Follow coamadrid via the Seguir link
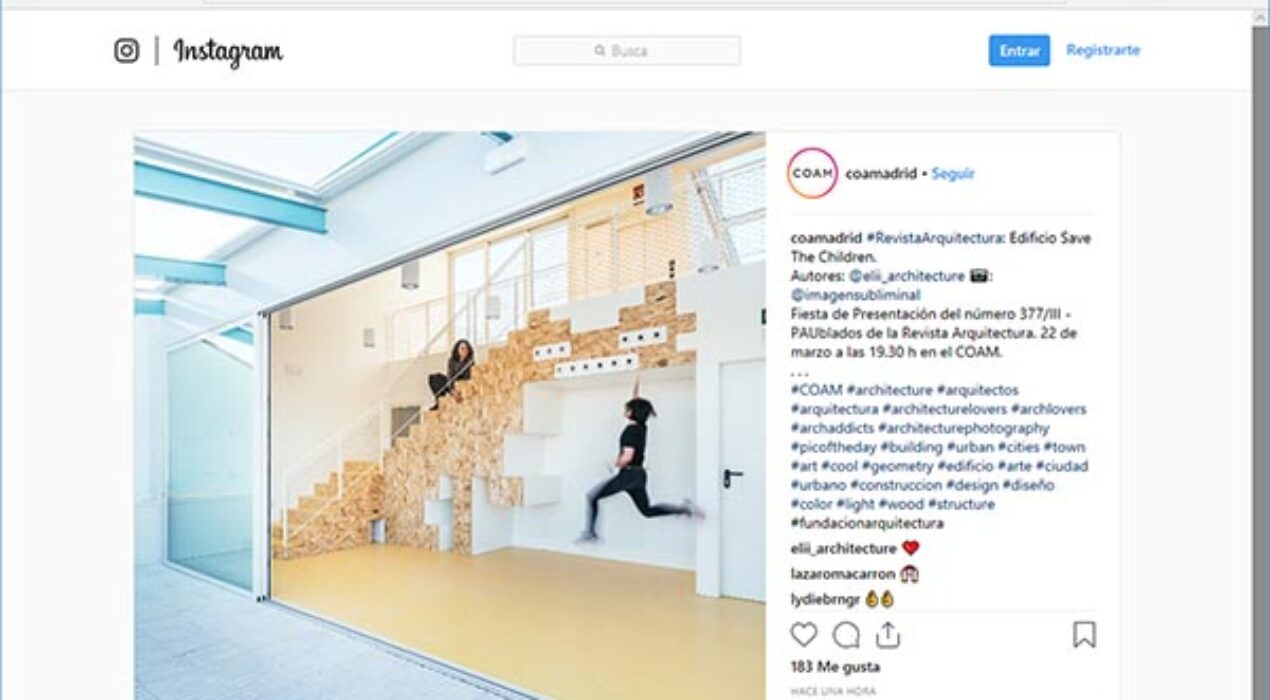 point(953,173)
